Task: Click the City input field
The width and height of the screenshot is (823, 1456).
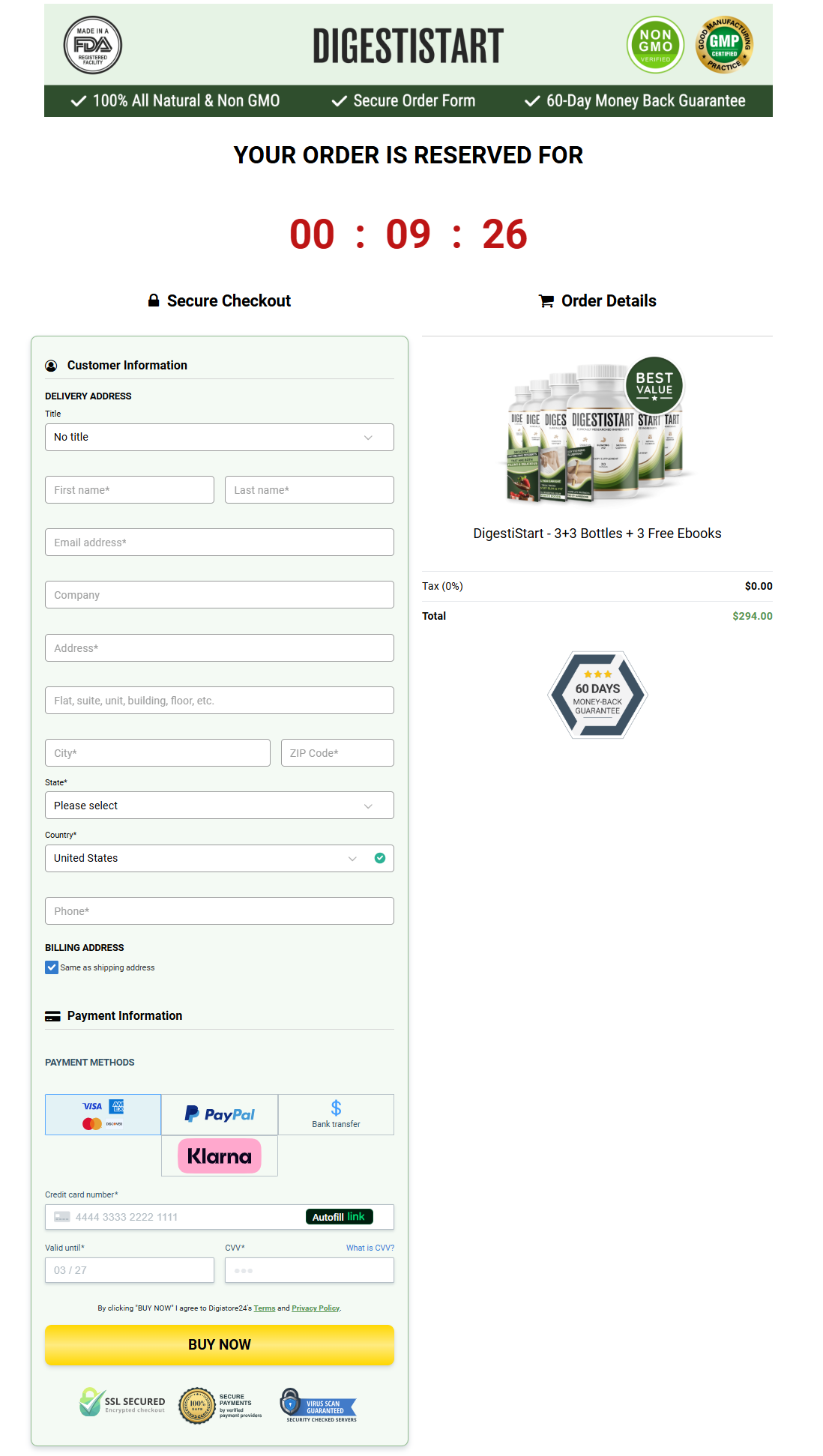Action: click(157, 753)
